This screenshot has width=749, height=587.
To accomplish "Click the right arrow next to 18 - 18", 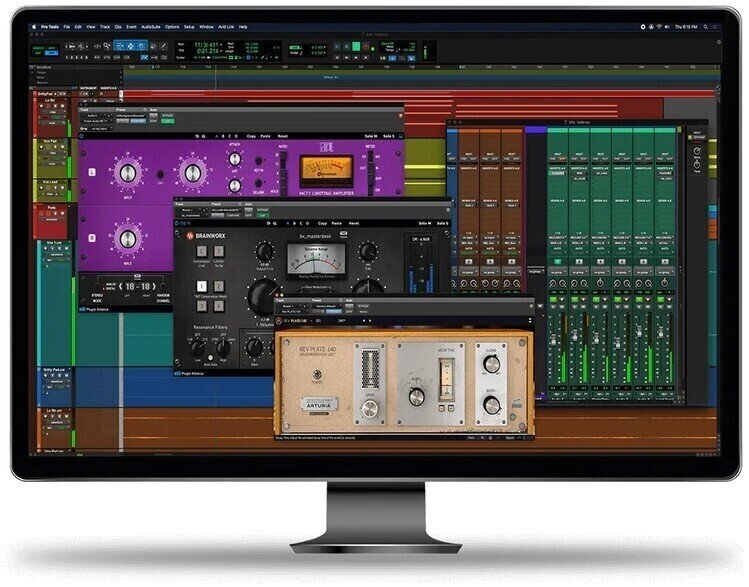I will pos(154,287).
